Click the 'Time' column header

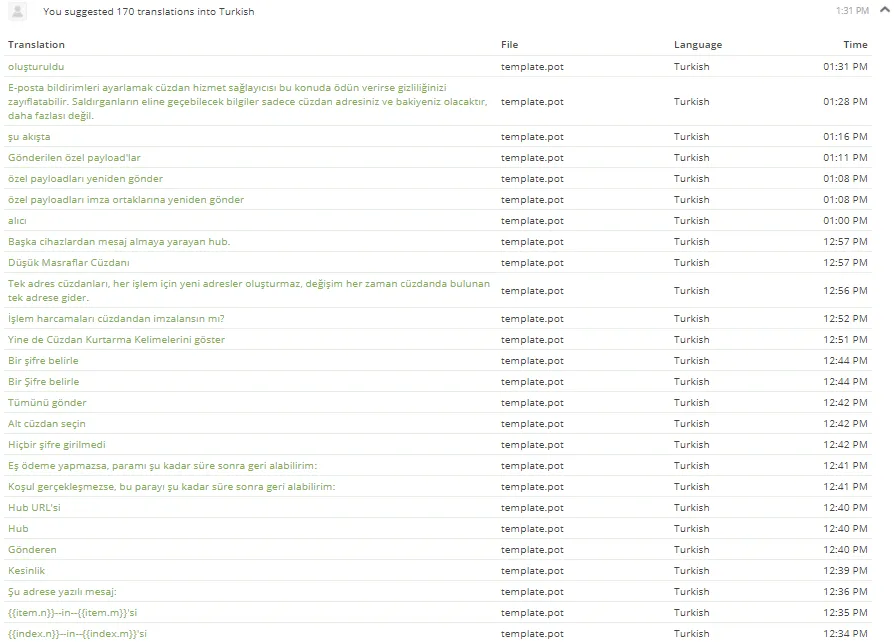pyautogui.click(x=856, y=45)
